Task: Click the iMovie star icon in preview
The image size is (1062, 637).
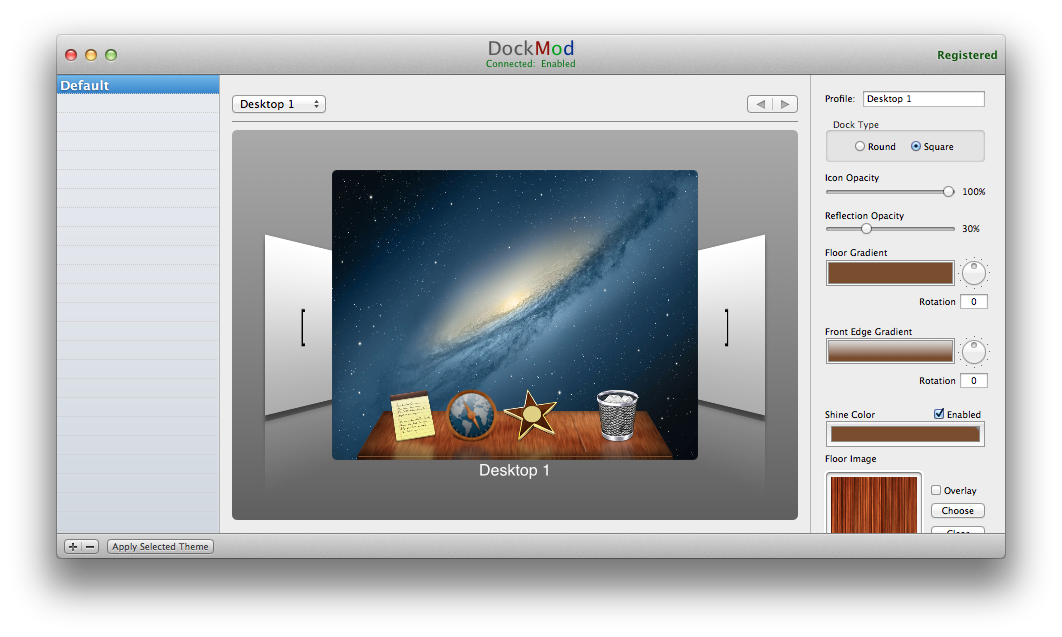Action: tap(530, 414)
